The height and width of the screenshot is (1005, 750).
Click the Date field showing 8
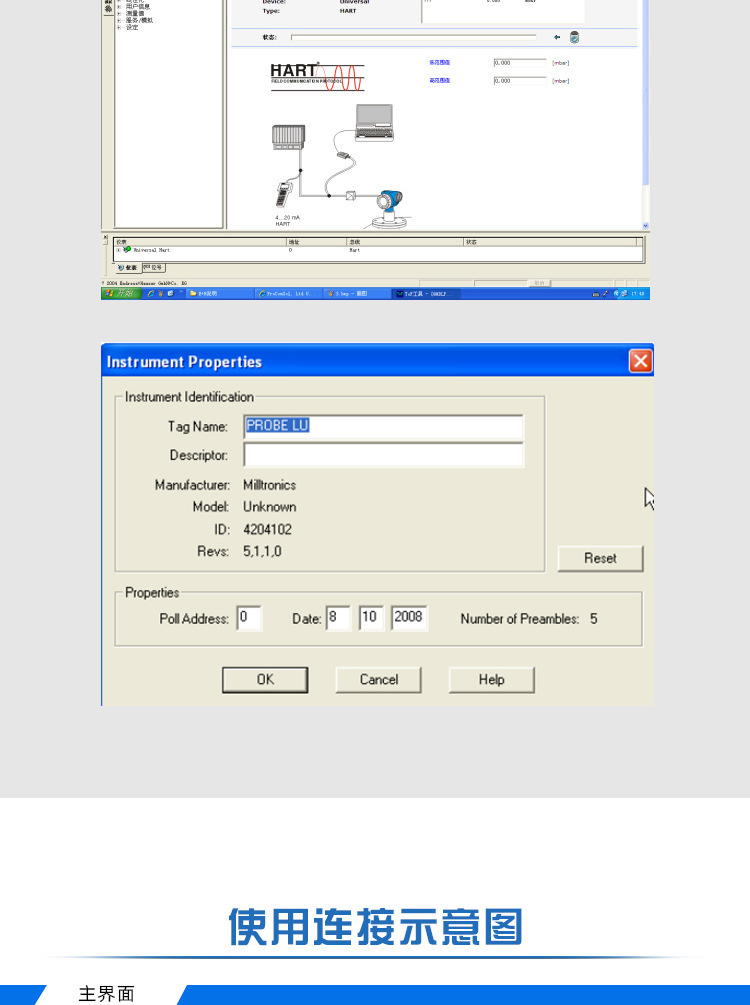click(x=338, y=618)
